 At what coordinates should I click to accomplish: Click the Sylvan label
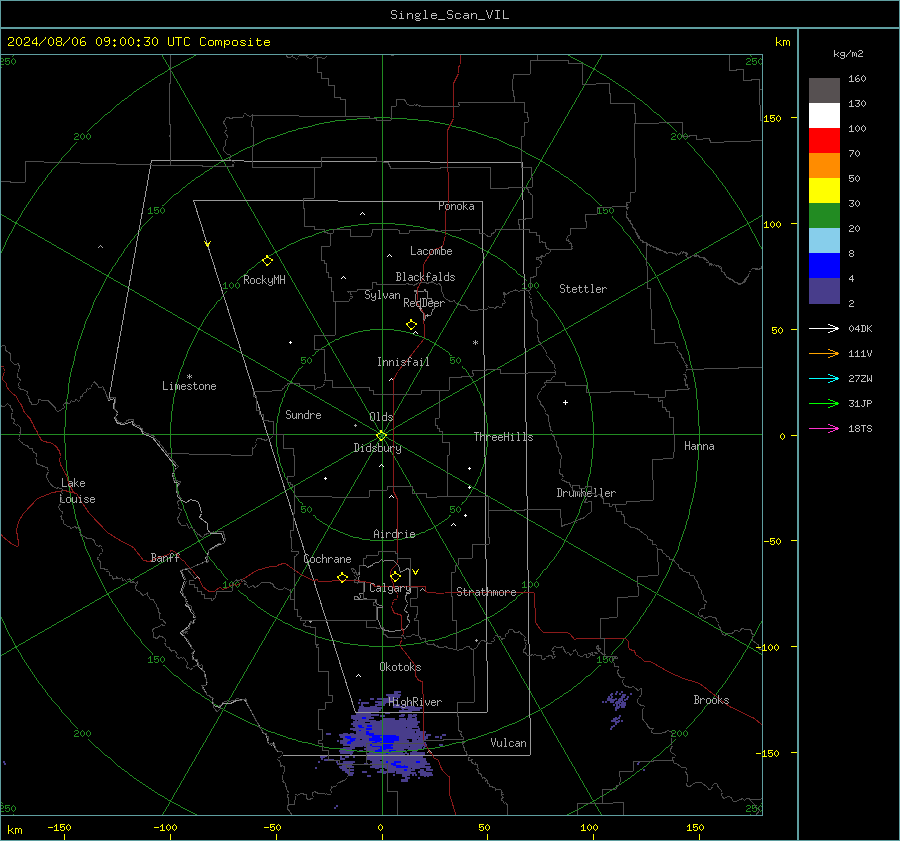(x=382, y=295)
